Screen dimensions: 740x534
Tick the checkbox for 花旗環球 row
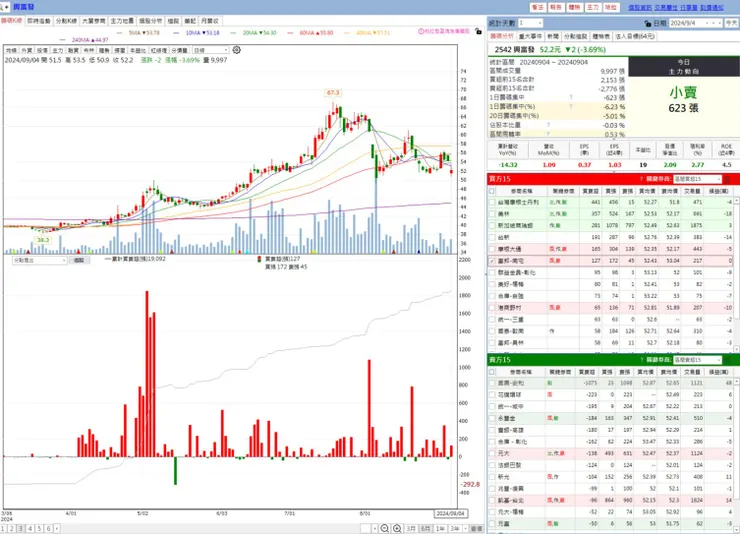[492, 394]
